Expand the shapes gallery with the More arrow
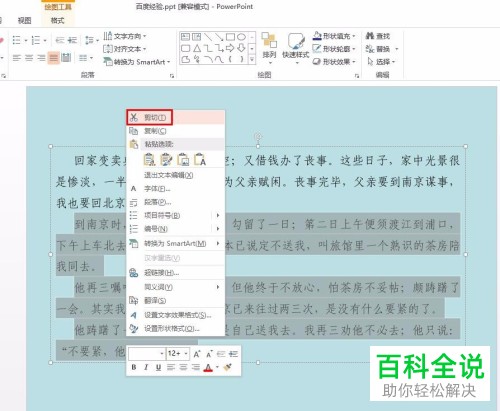This screenshot has width=500, height=411. (x=252, y=59)
